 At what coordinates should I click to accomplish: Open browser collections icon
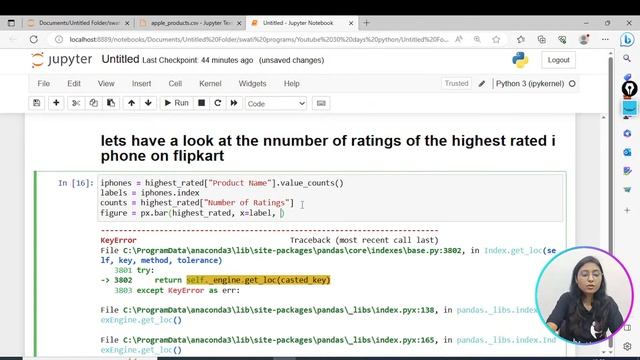542,40
